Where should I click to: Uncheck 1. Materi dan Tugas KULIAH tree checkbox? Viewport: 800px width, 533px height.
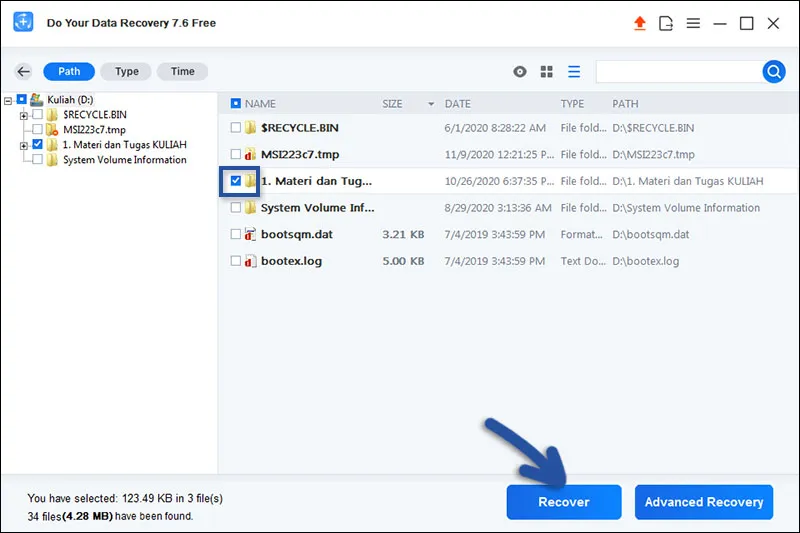(x=37, y=144)
